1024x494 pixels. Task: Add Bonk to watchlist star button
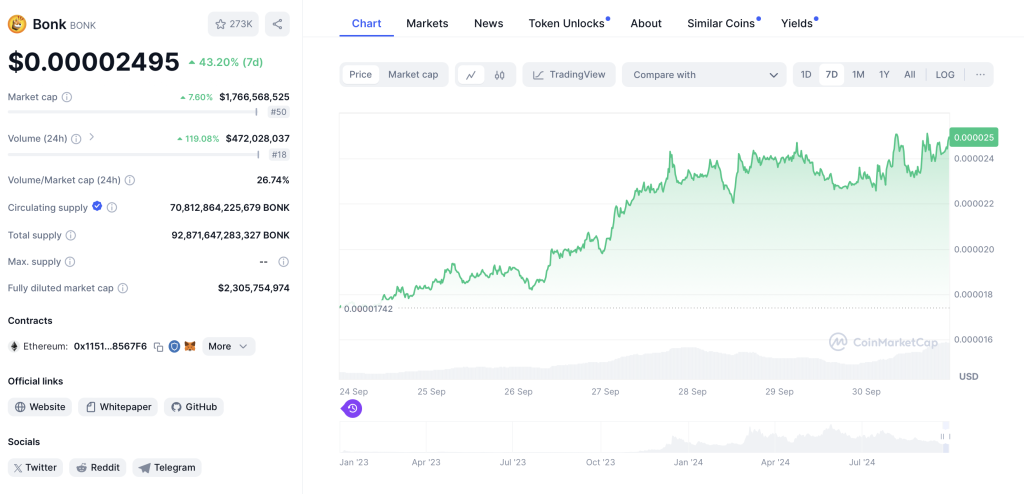coord(233,24)
